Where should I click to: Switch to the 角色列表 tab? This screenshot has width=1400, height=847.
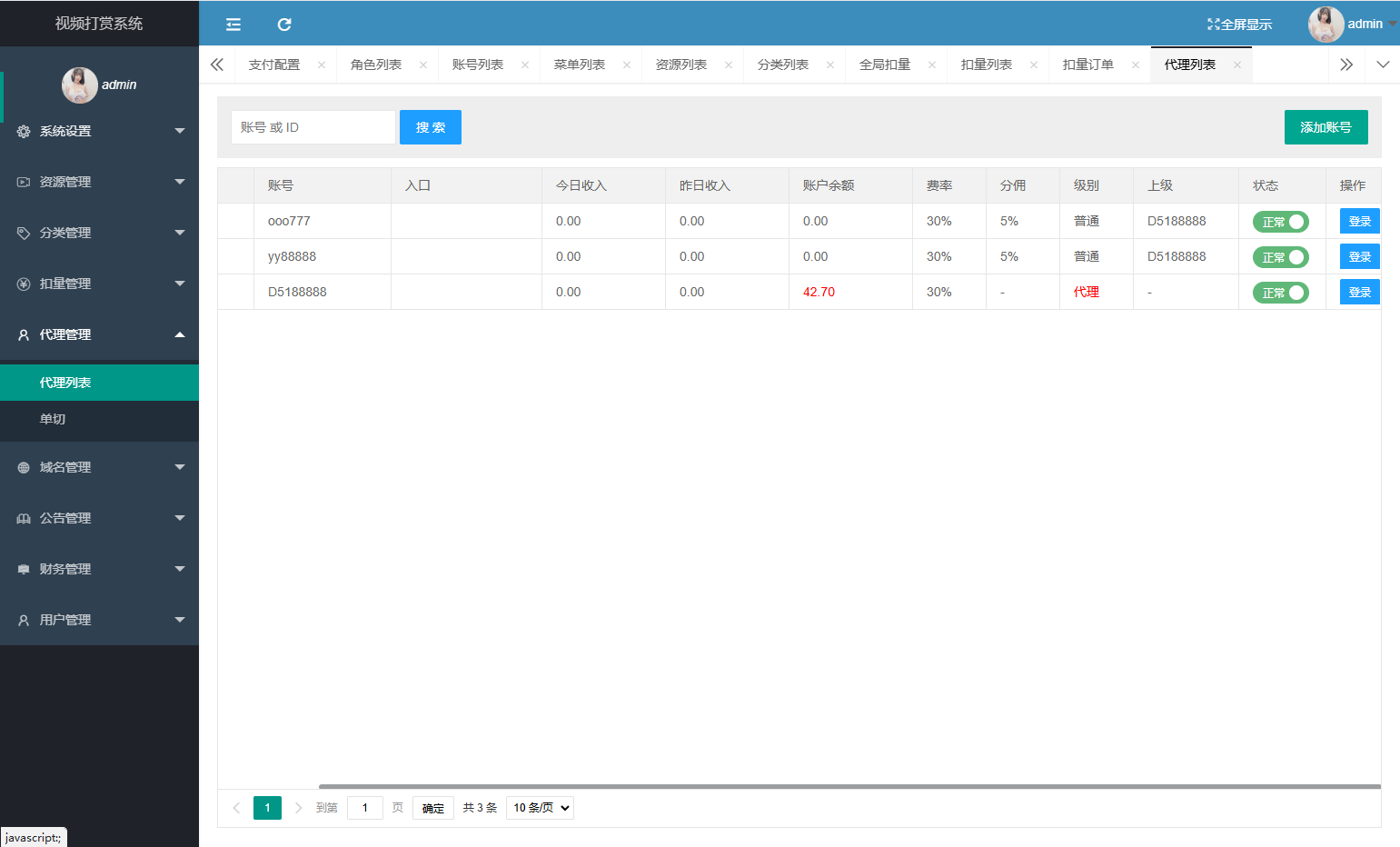[x=376, y=65]
